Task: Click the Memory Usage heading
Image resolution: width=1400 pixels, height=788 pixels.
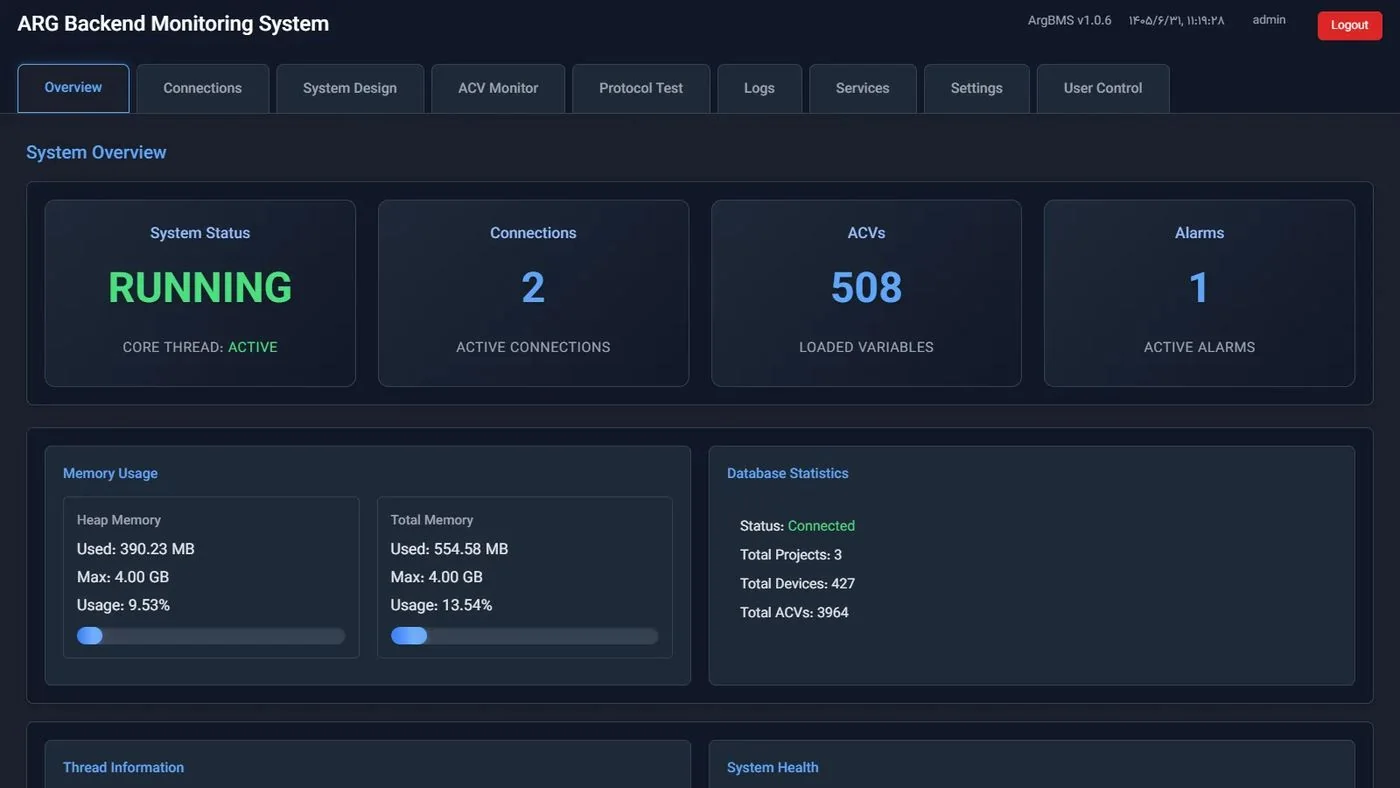Action: pyautogui.click(x=110, y=473)
